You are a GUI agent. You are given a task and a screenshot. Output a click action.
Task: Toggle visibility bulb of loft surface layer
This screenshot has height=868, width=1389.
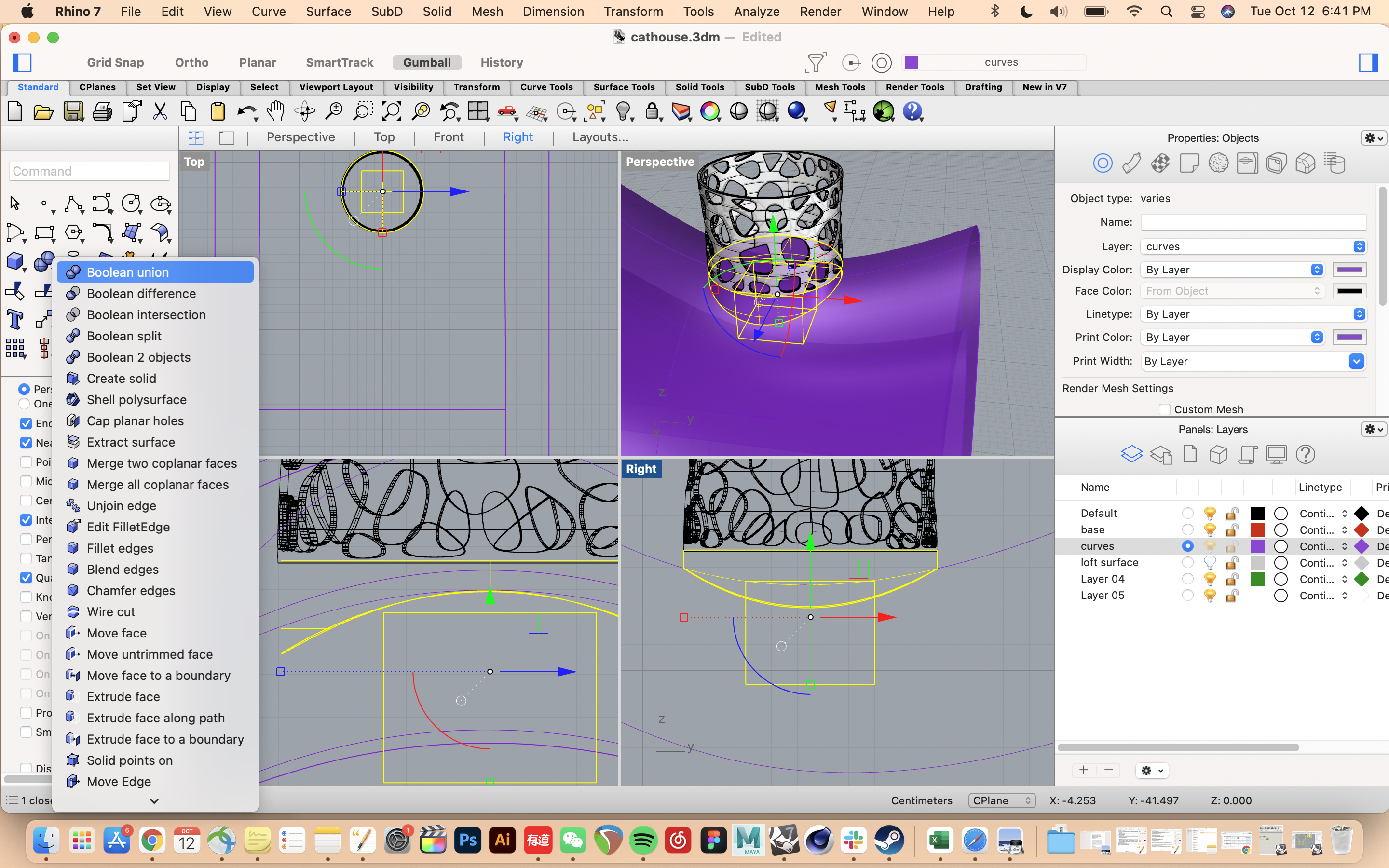[1210, 563]
